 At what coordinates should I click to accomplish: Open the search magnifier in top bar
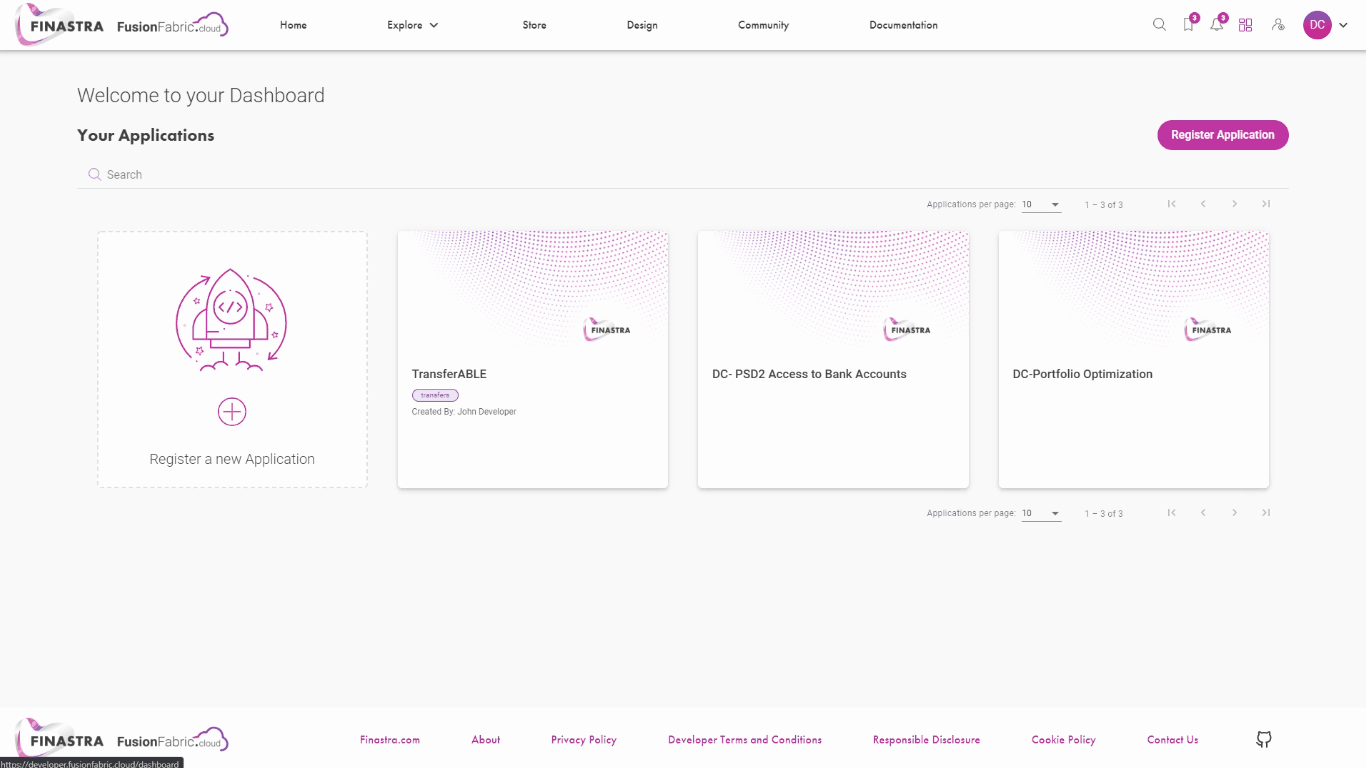[x=1159, y=25]
